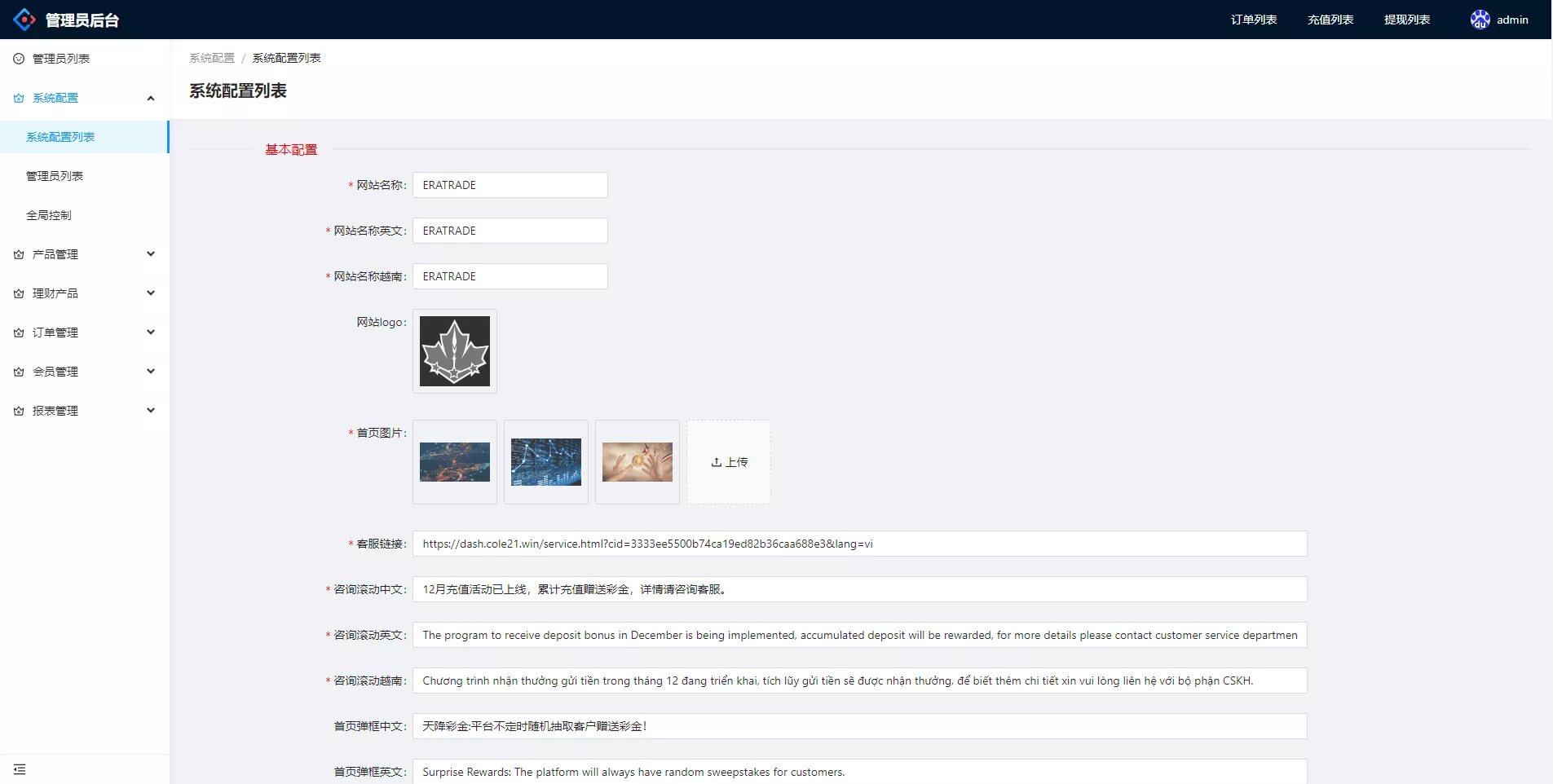The image size is (1553, 784).
Task: Open 充值列表 in the top bar
Action: [x=1330, y=19]
